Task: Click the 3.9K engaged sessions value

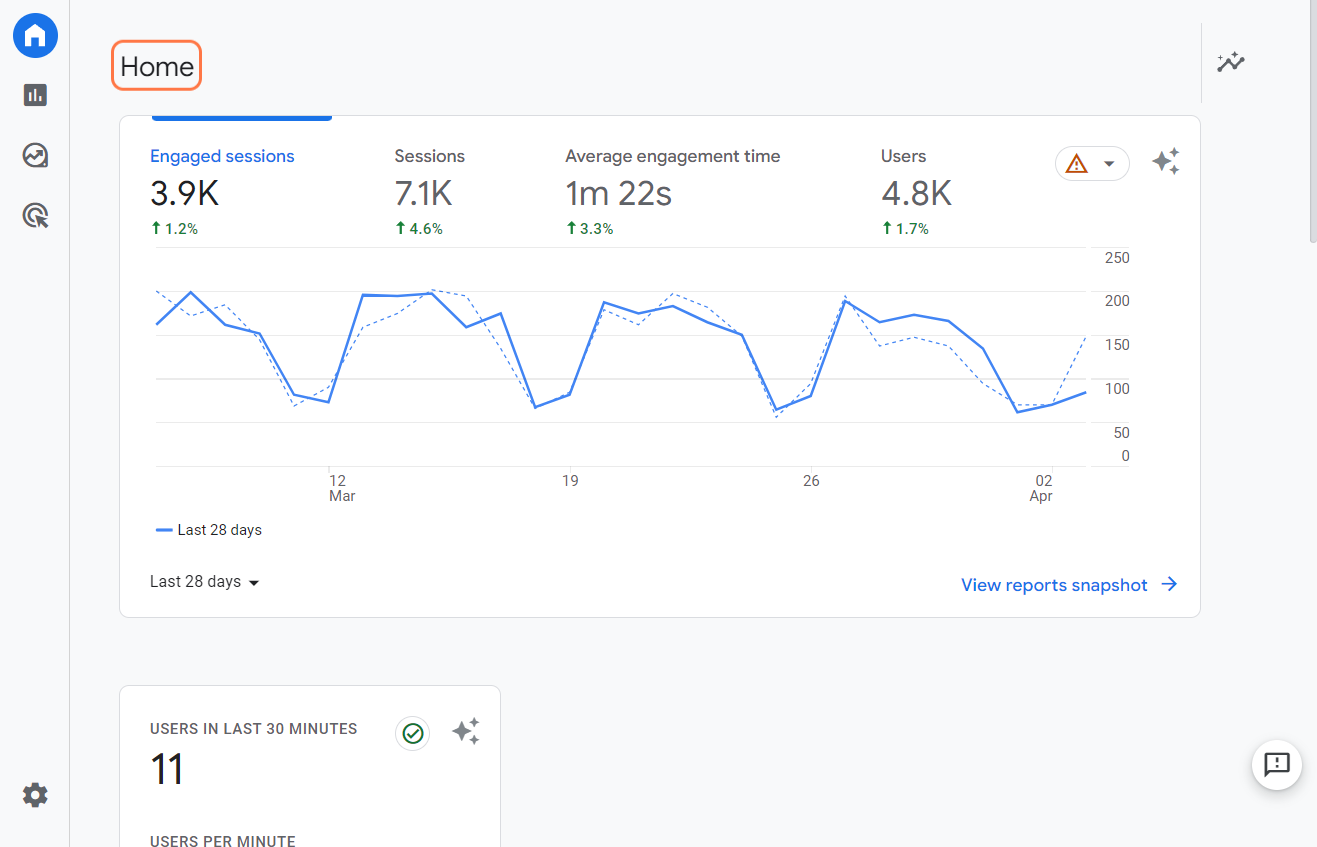Action: click(184, 193)
